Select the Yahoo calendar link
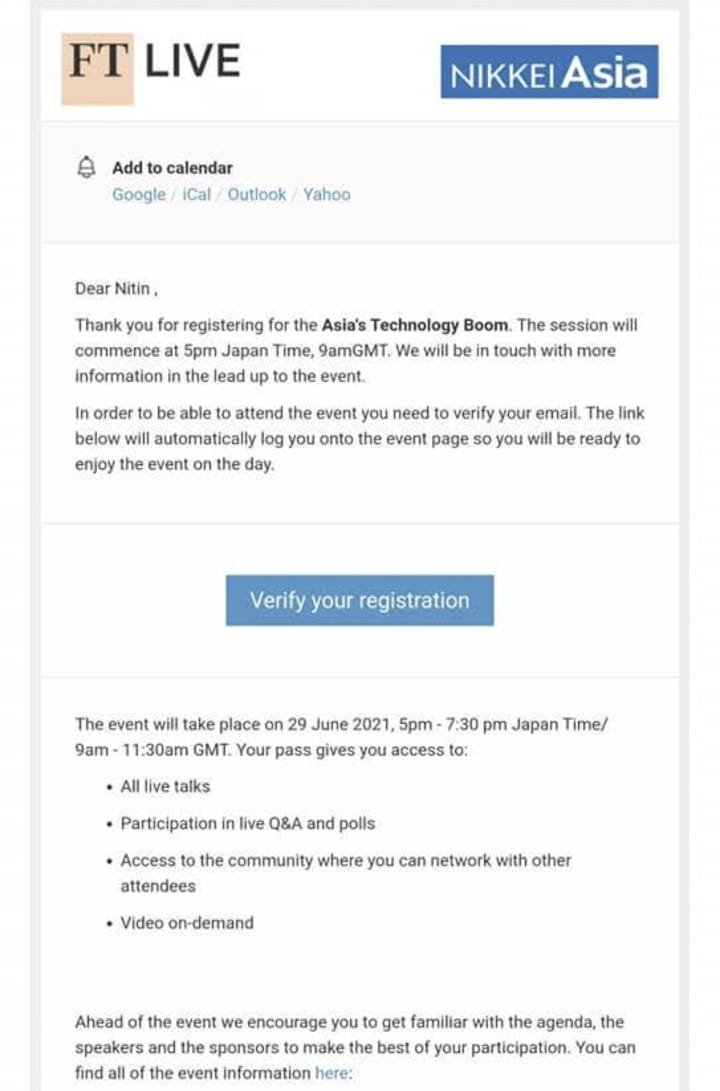The image size is (720, 1091). 327,195
